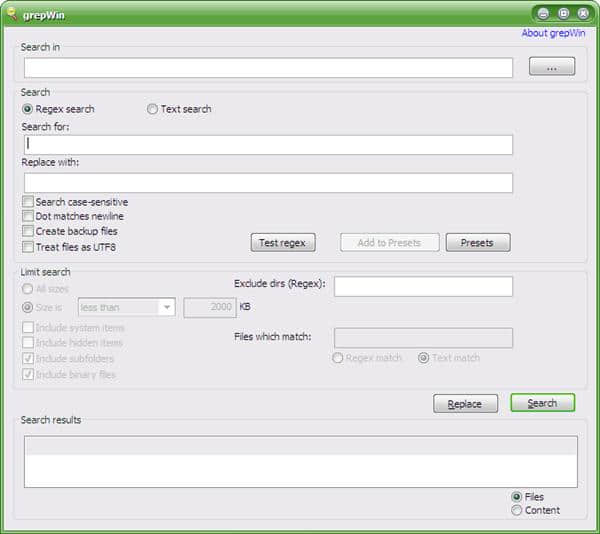600x534 pixels.
Task: Close the grepWin window
Action: (583, 14)
